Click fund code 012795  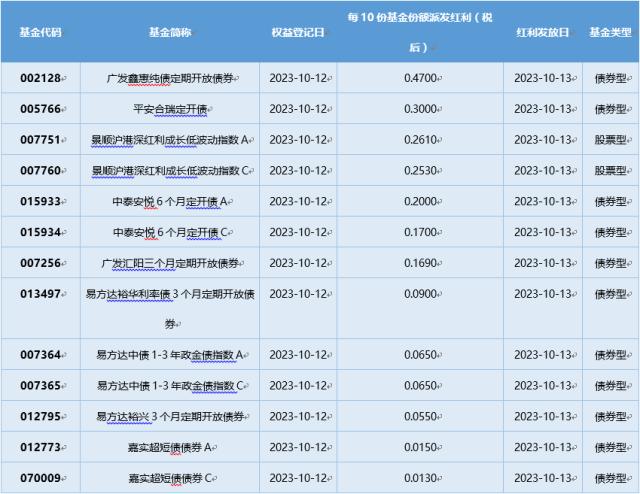pos(40,416)
